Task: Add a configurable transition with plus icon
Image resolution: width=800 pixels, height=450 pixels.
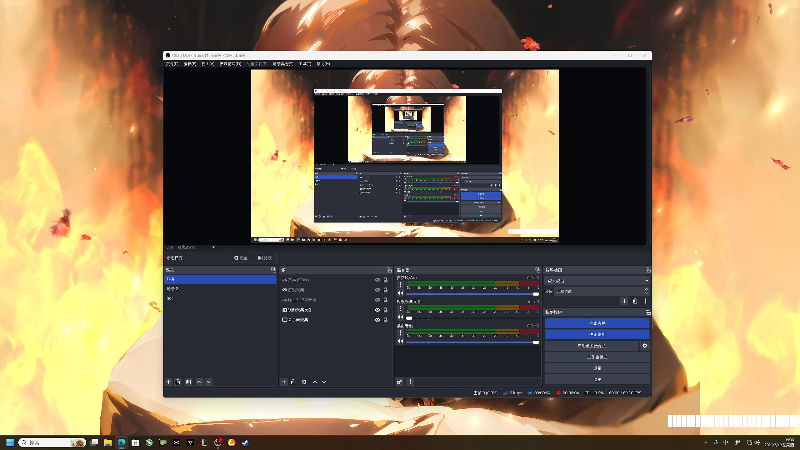Action: pos(624,301)
